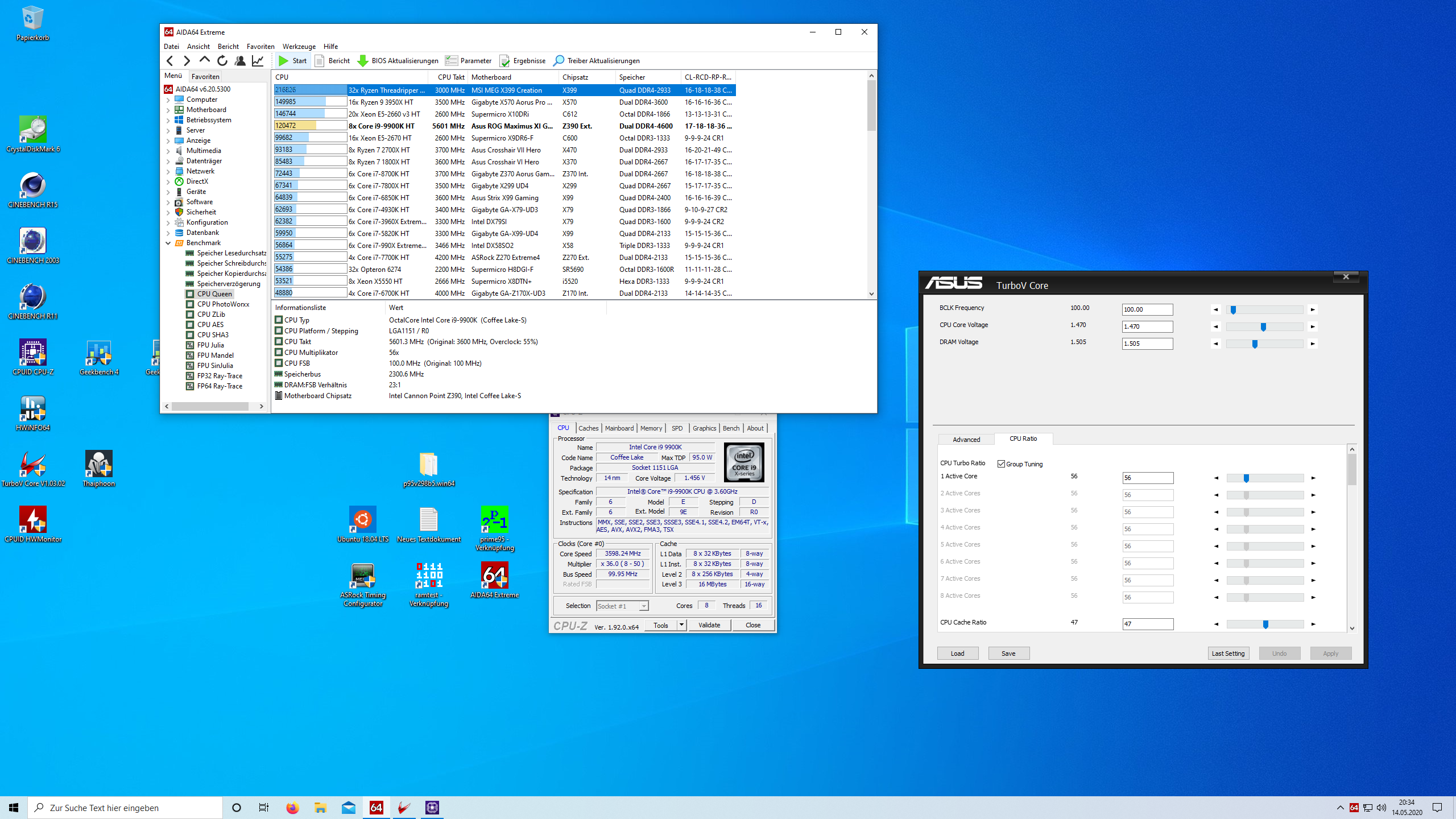The width and height of the screenshot is (1456, 819).
Task: Collapse the Benchmark tree node
Action: point(168,243)
